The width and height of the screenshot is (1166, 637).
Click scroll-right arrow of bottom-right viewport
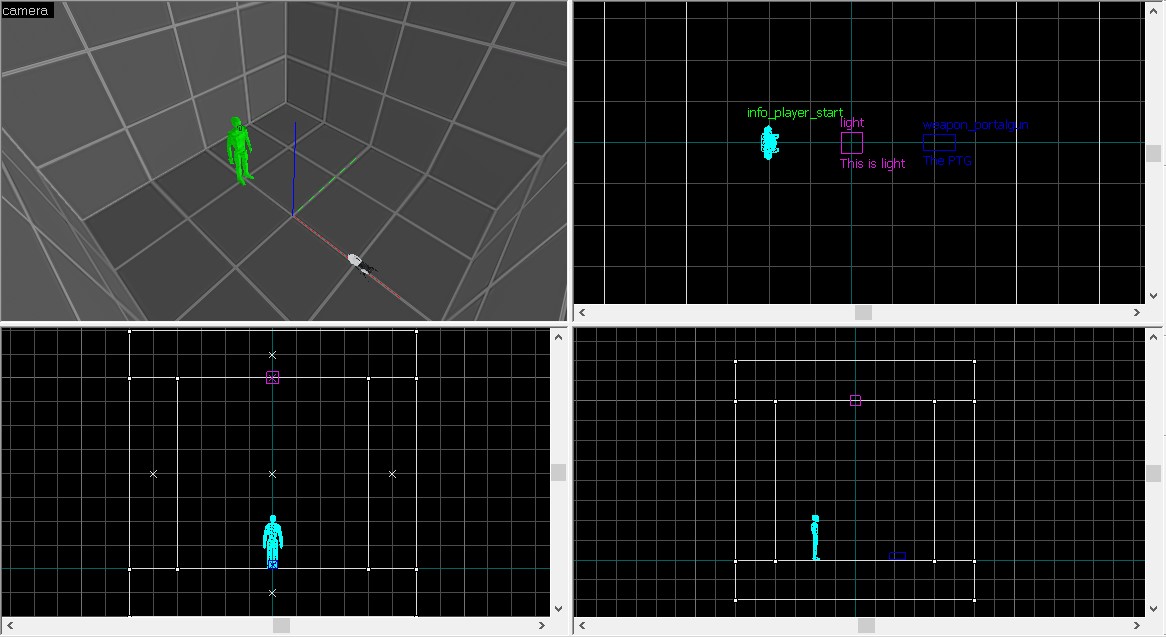1138,626
